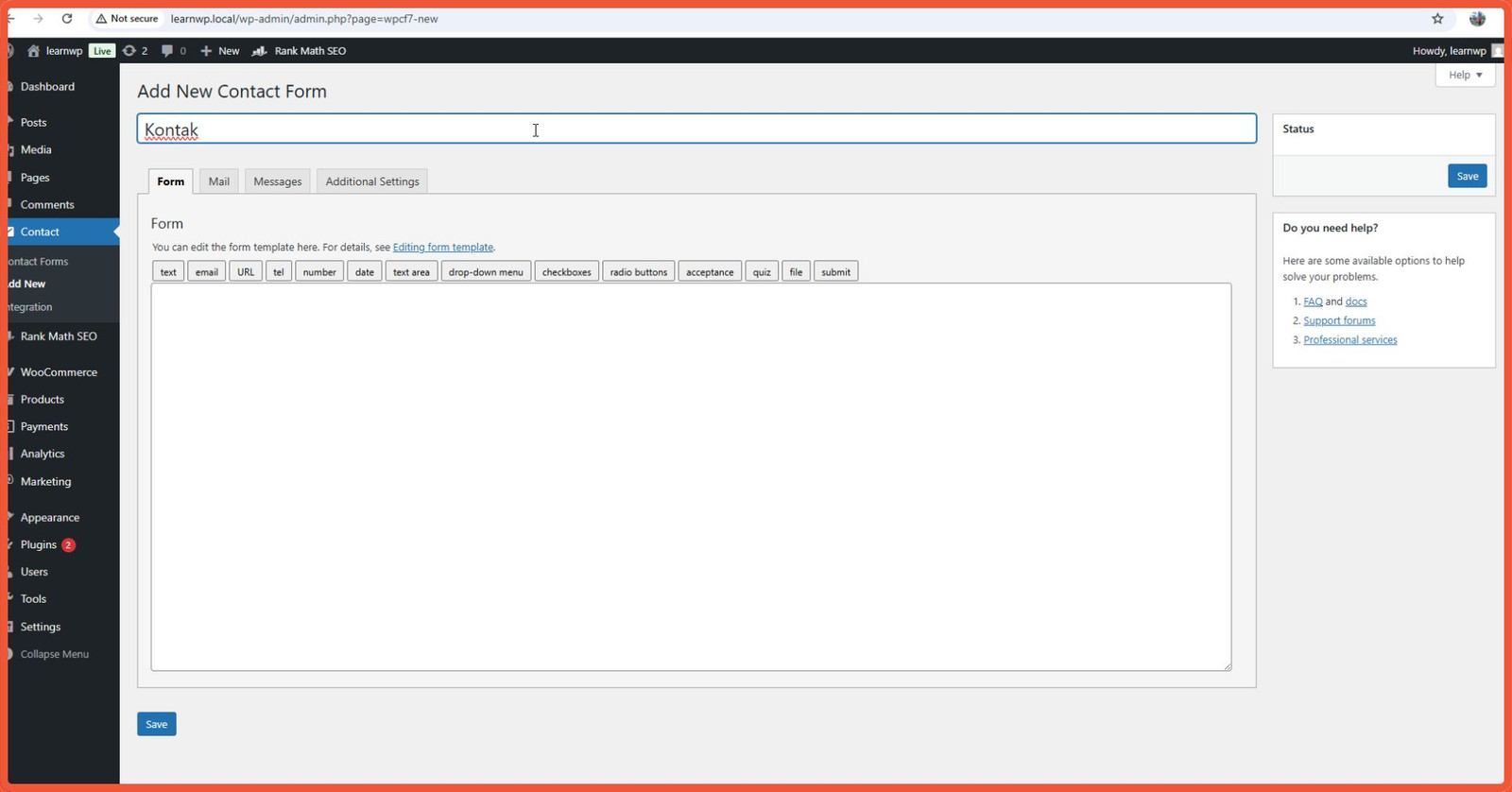Switch to the Mail tab
The image size is (1512, 792).
click(x=218, y=181)
